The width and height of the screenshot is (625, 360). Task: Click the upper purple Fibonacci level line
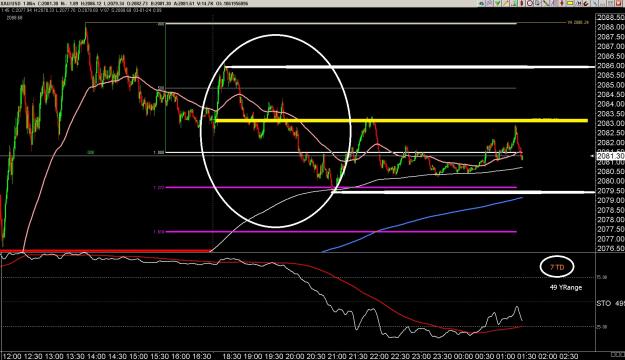point(341,187)
